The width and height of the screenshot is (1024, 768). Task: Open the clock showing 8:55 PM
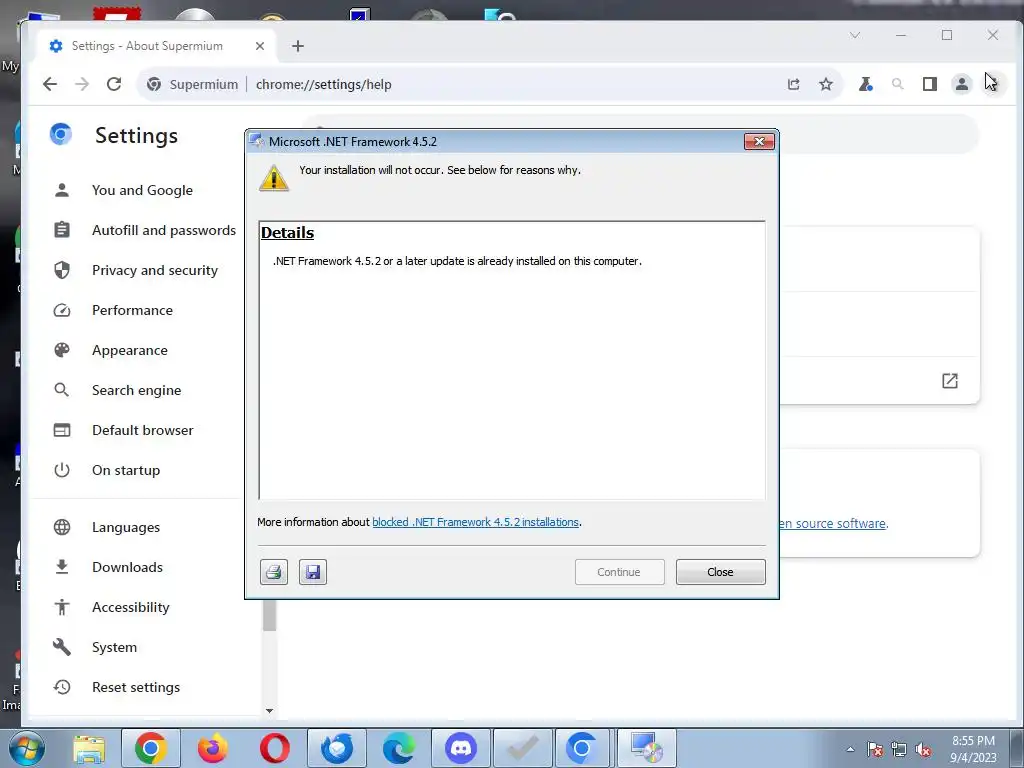[973, 749]
